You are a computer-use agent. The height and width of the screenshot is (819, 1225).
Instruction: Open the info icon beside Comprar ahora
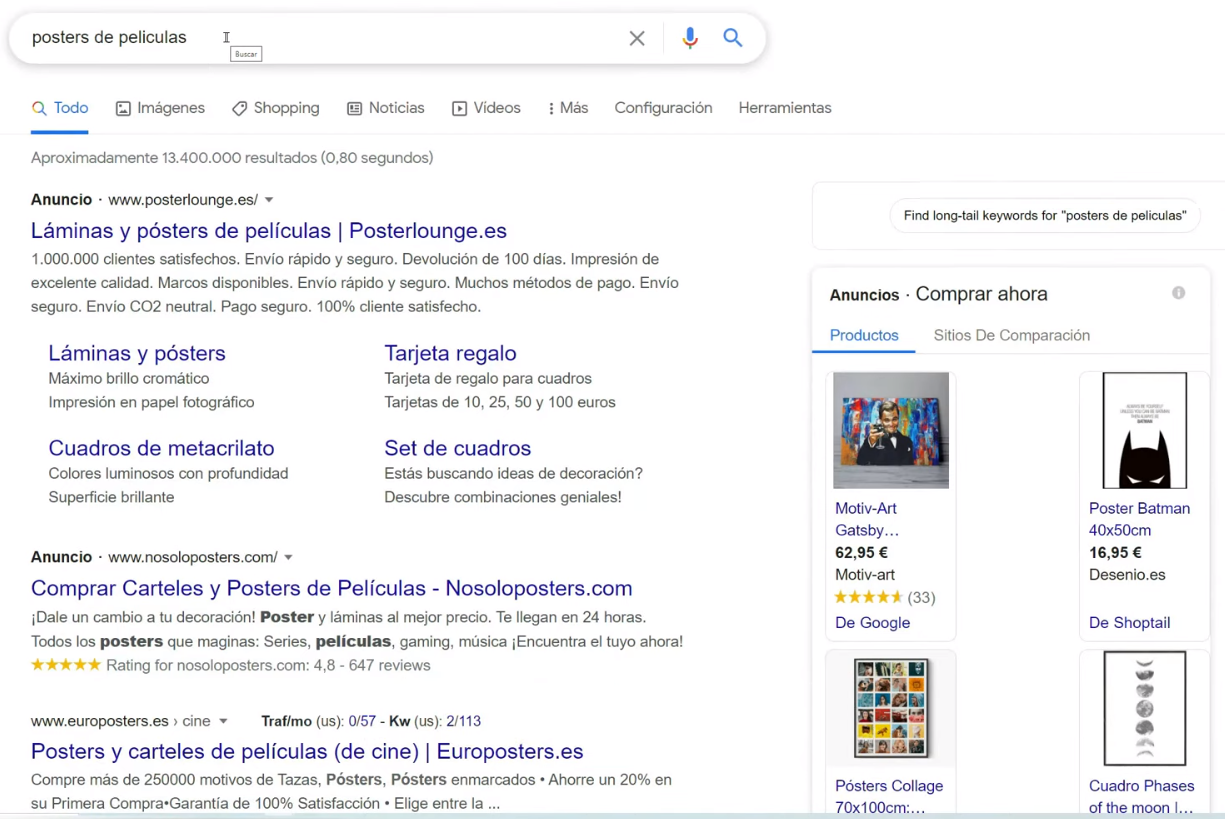pos(1179,293)
